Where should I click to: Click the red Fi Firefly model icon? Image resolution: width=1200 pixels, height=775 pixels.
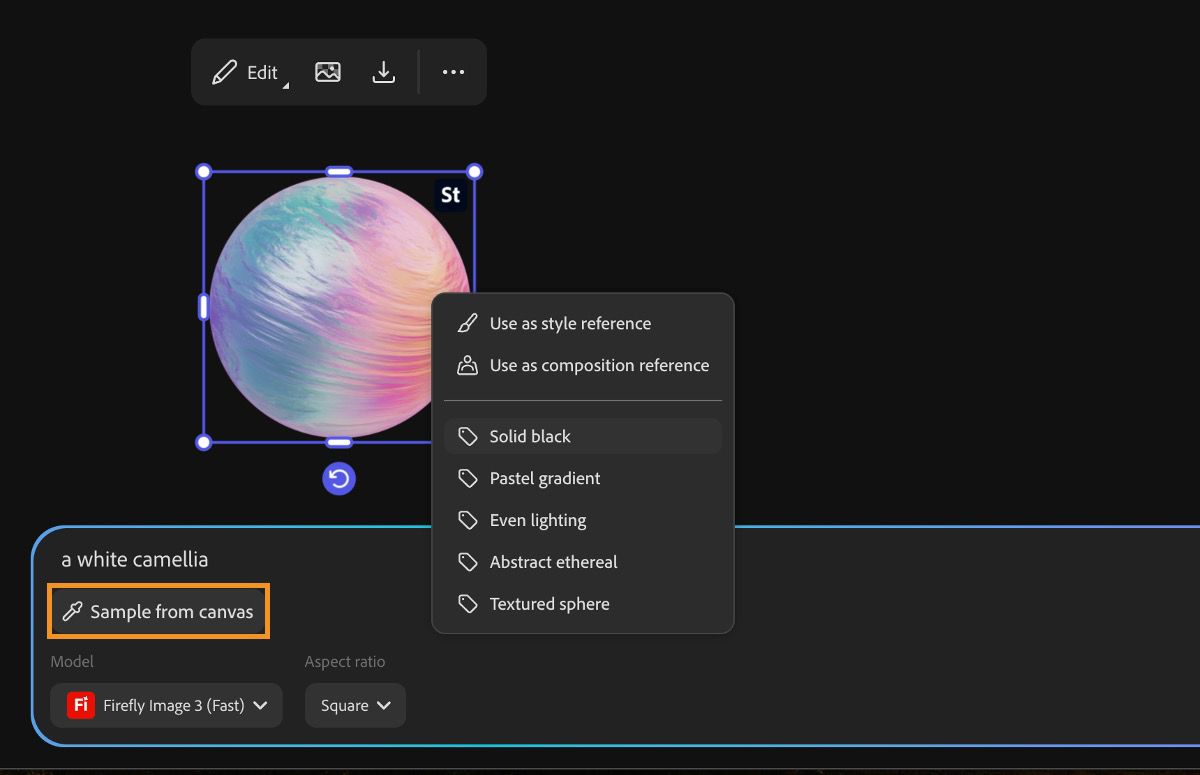80,705
